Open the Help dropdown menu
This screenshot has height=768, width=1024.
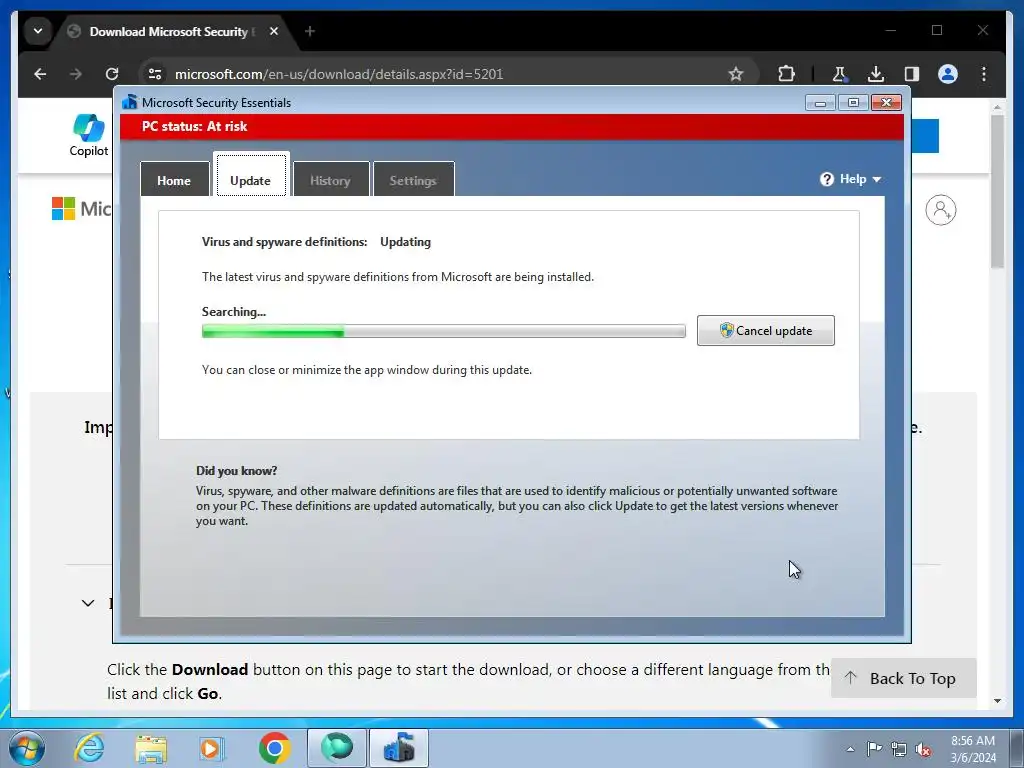click(x=851, y=179)
